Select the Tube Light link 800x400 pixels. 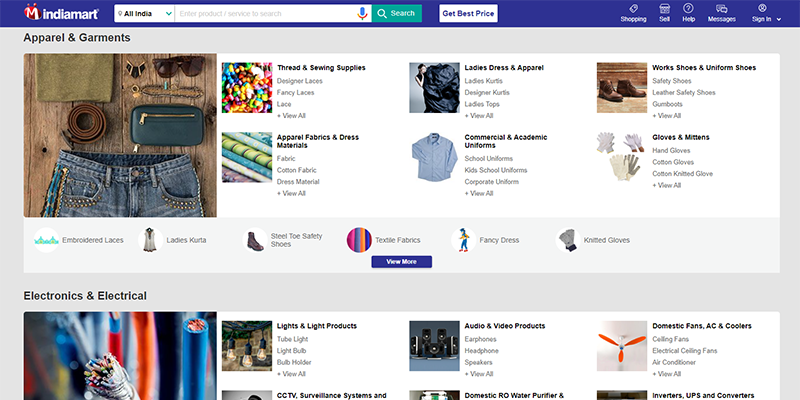[x=292, y=339]
